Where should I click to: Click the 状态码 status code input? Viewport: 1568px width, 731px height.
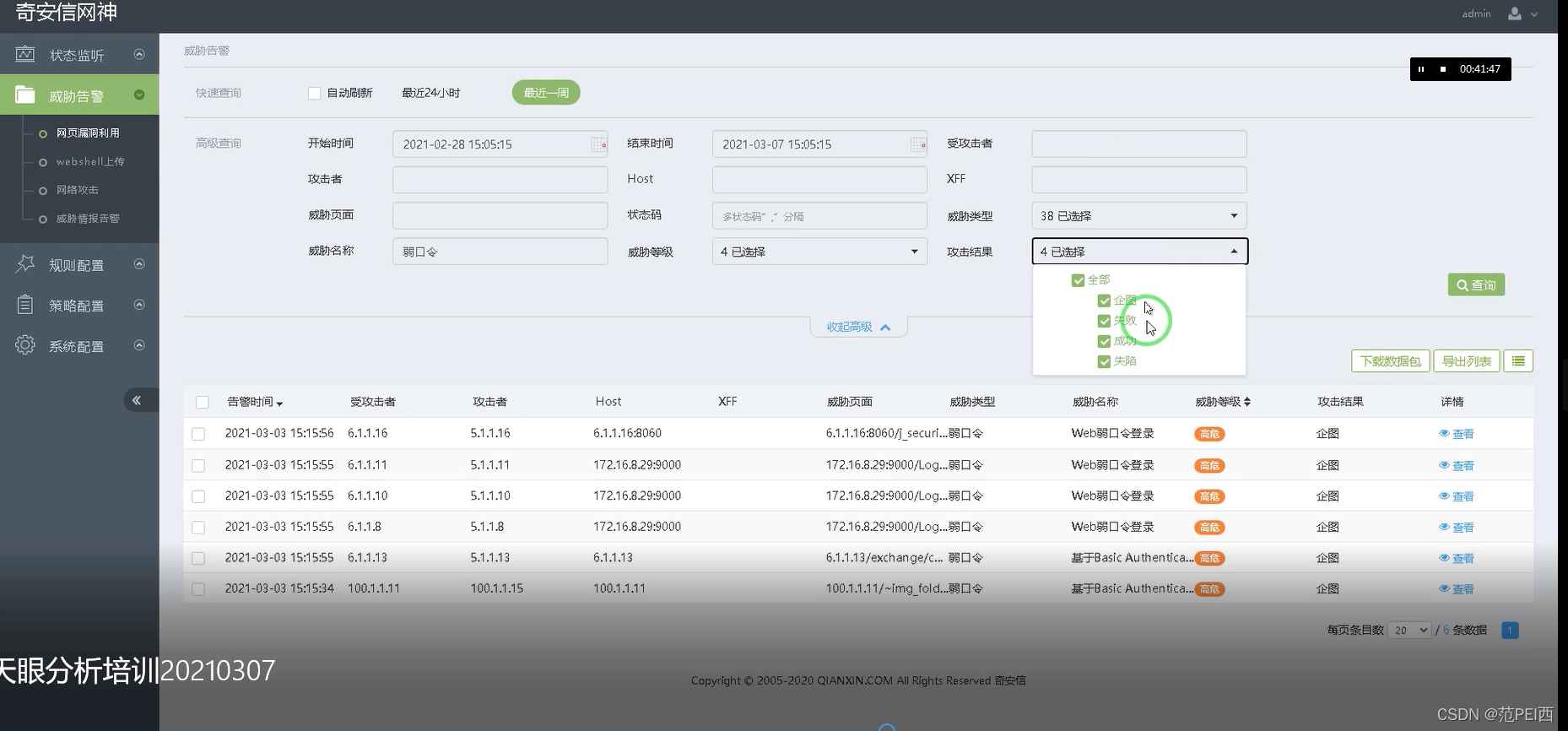pos(819,215)
